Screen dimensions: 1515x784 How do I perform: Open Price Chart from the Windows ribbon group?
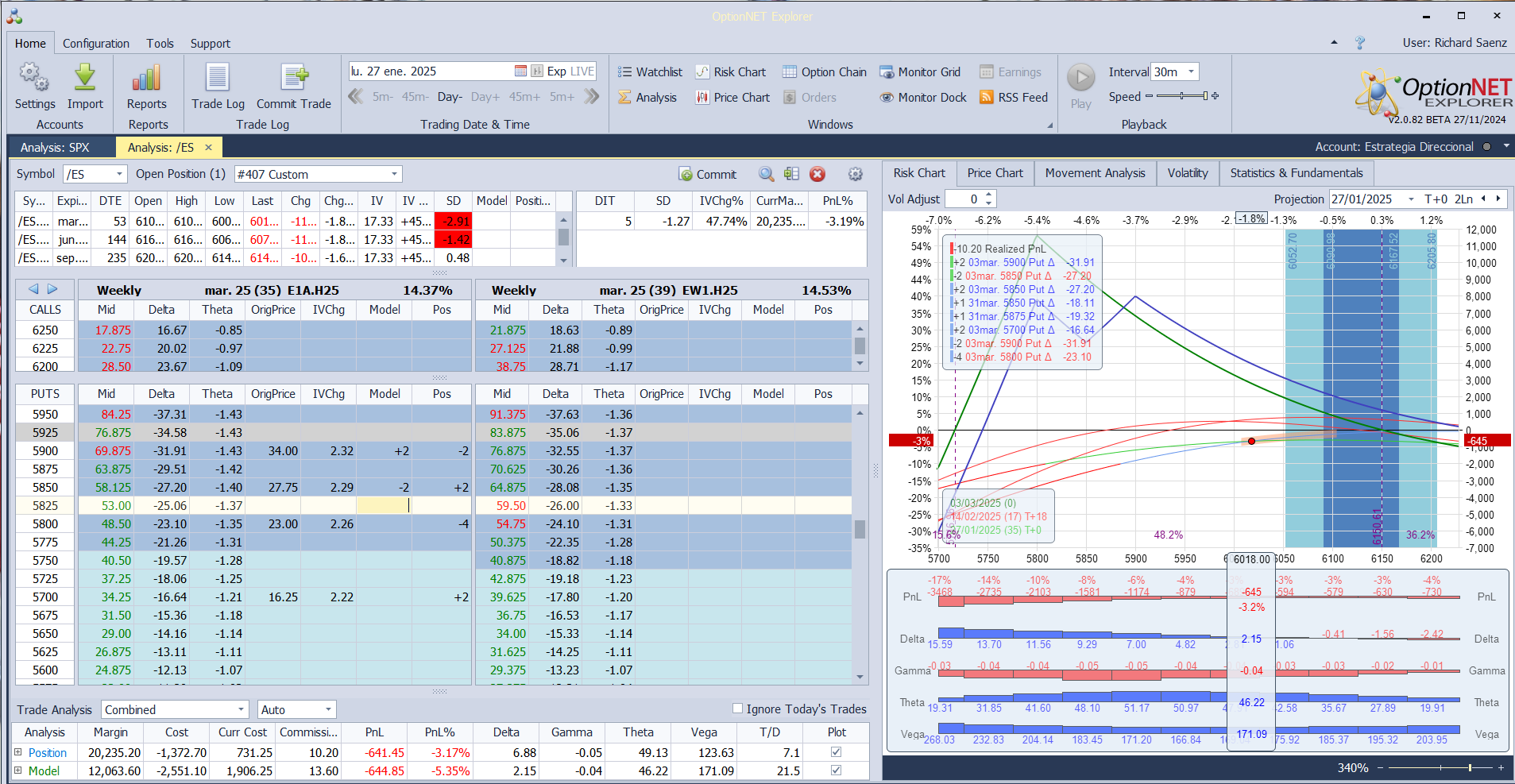[x=733, y=98]
